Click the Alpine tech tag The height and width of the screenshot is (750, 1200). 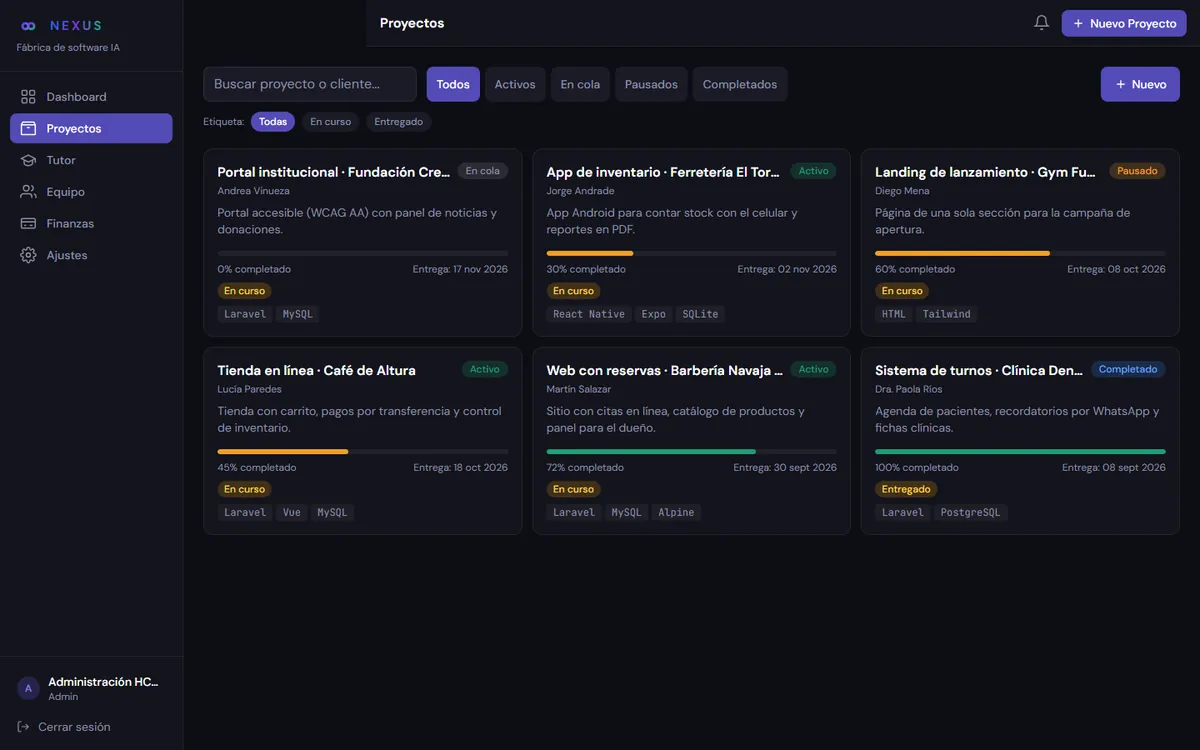click(676, 512)
